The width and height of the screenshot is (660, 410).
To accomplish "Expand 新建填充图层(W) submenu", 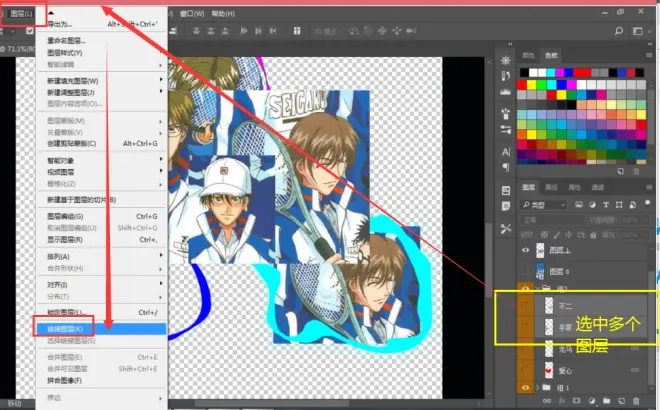I will tap(101, 81).
